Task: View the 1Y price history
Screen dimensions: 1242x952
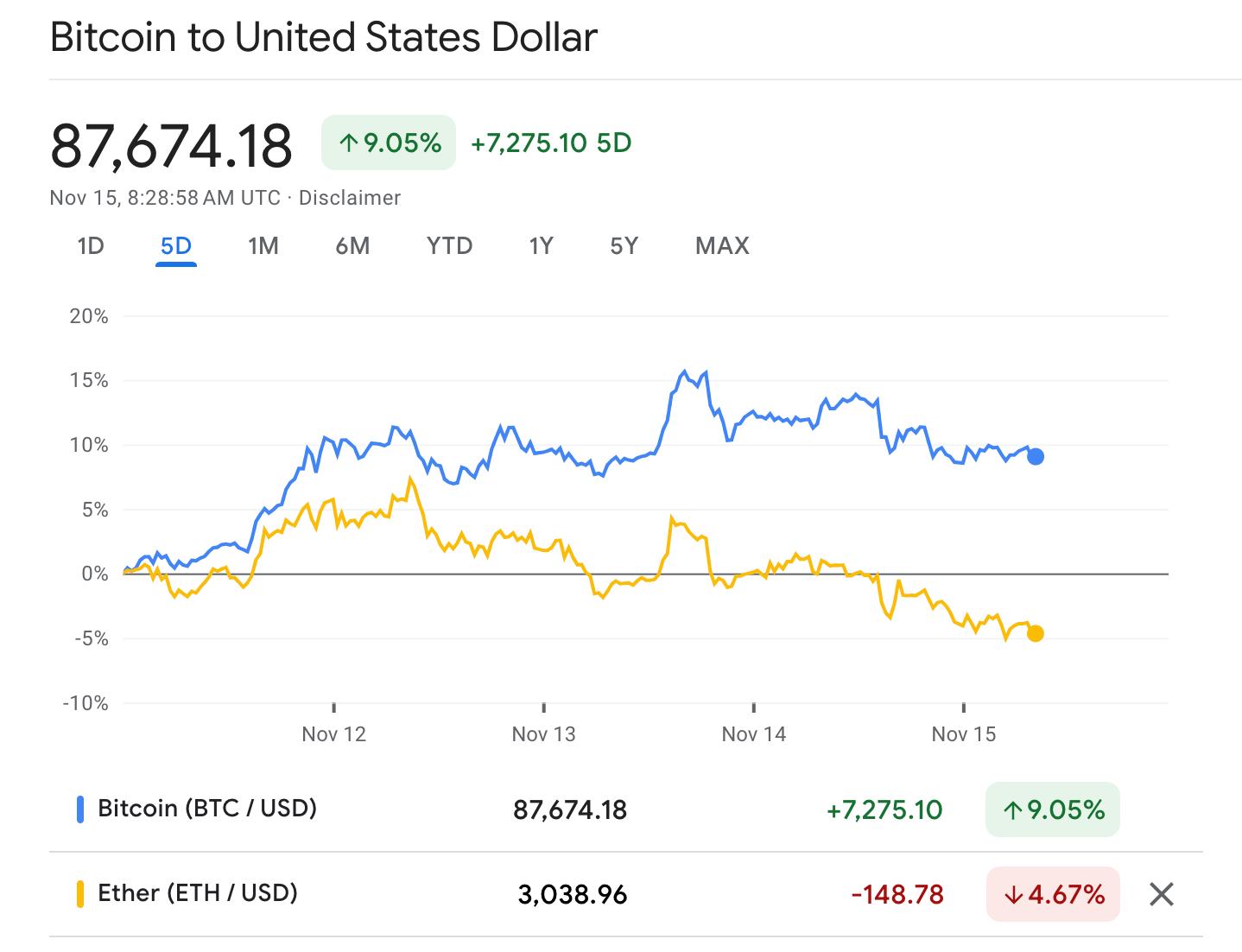Action: [x=541, y=246]
